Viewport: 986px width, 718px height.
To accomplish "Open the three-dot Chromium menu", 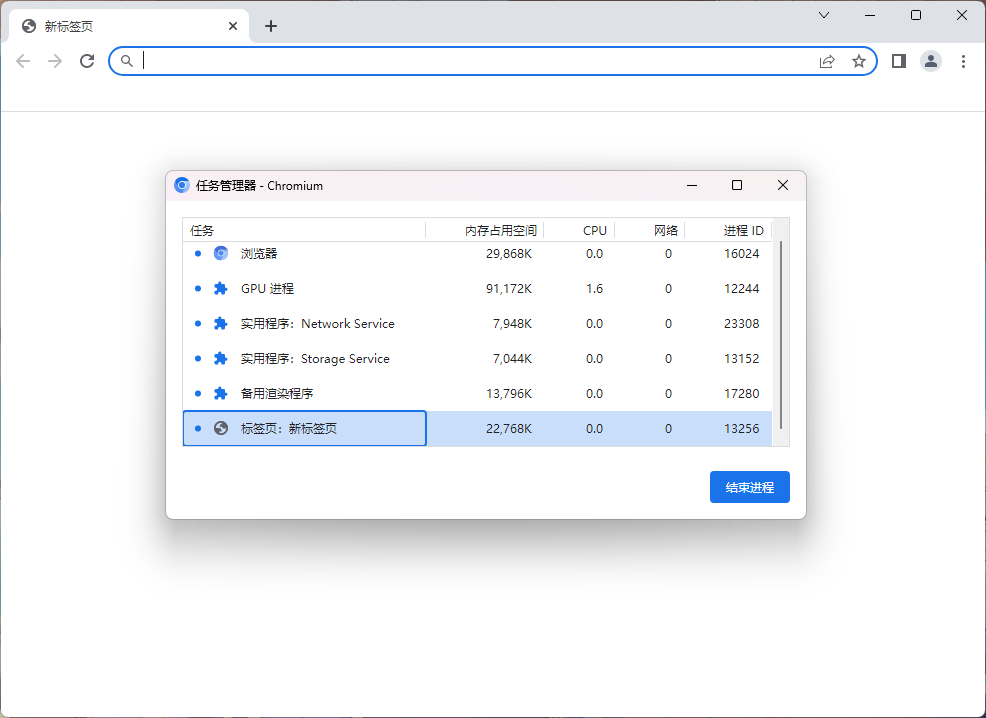I will pos(963,61).
